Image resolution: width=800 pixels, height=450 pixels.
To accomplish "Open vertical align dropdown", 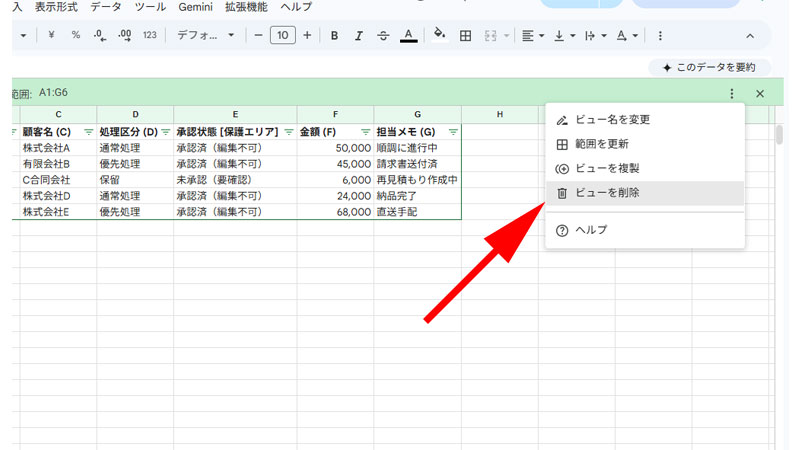I will pos(564,36).
